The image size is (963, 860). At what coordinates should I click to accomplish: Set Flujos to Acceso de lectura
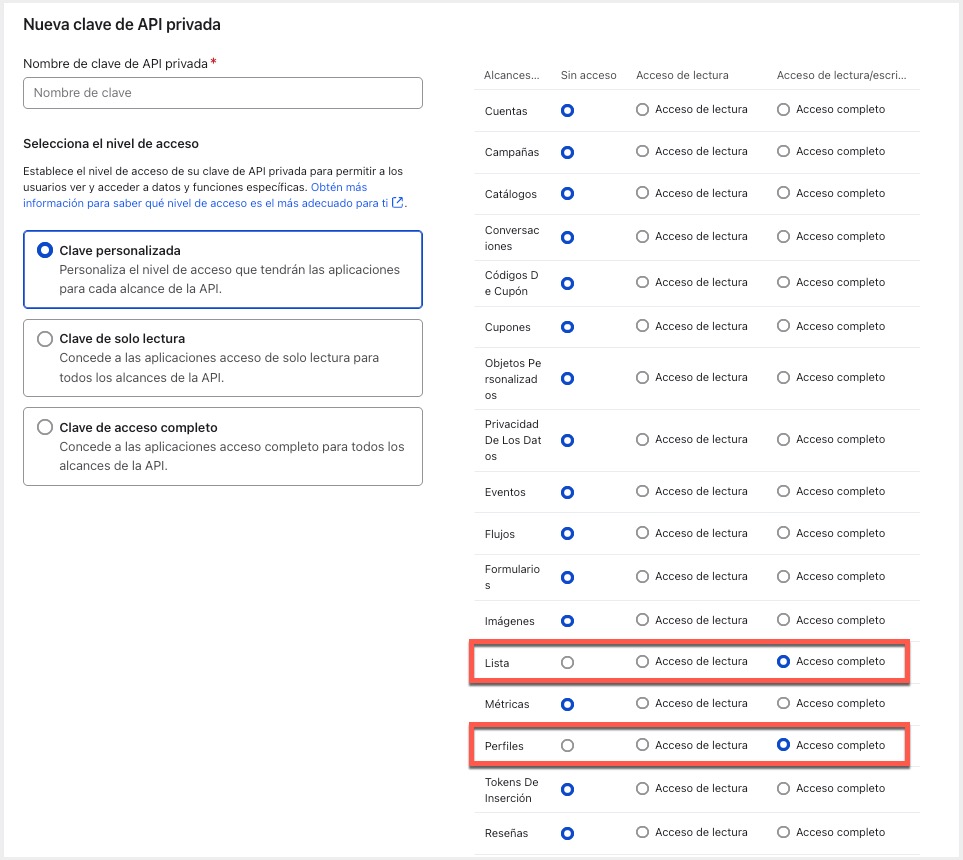pos(643,534)
